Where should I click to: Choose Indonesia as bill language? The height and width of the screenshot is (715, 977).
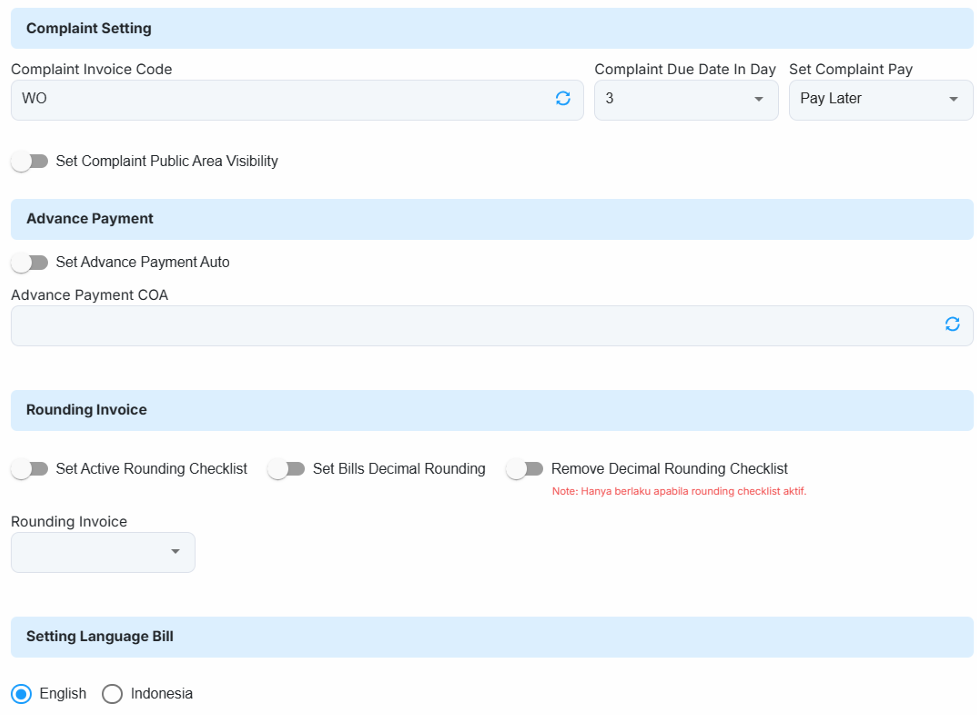tap(112, 693)
